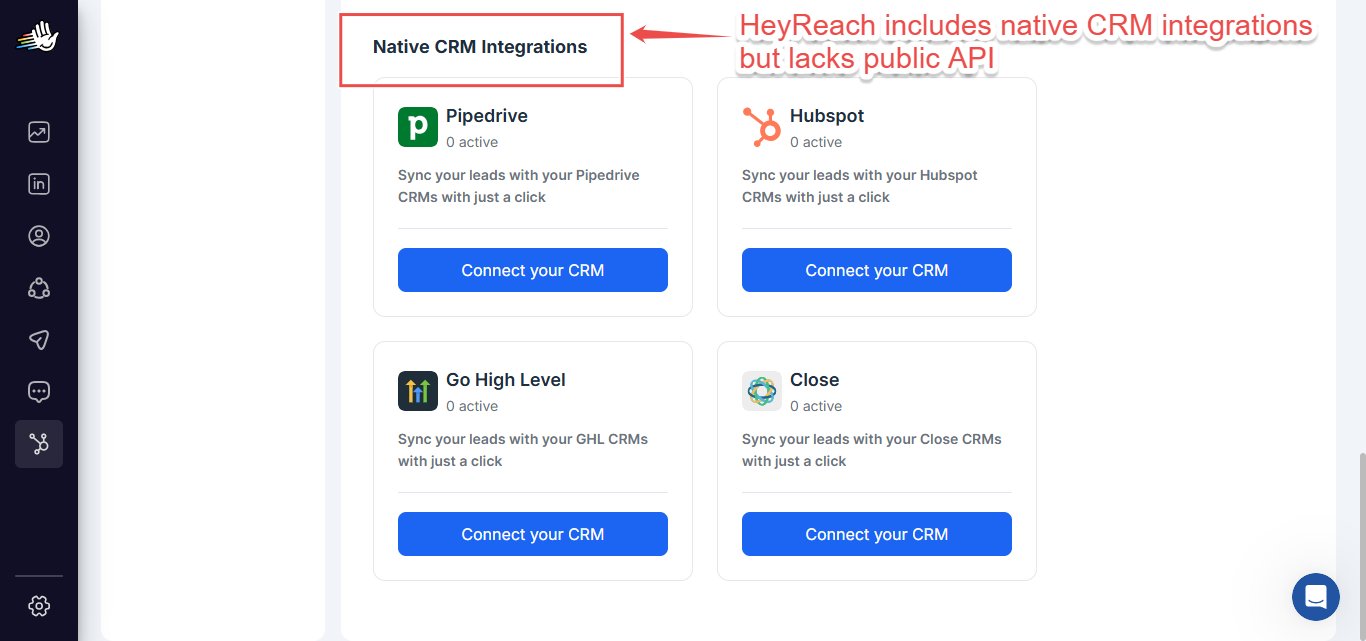Viewport: 1366px width, 641px height.
Task: Connect your CRM for Pipedrive
Action: pos(533,270)
